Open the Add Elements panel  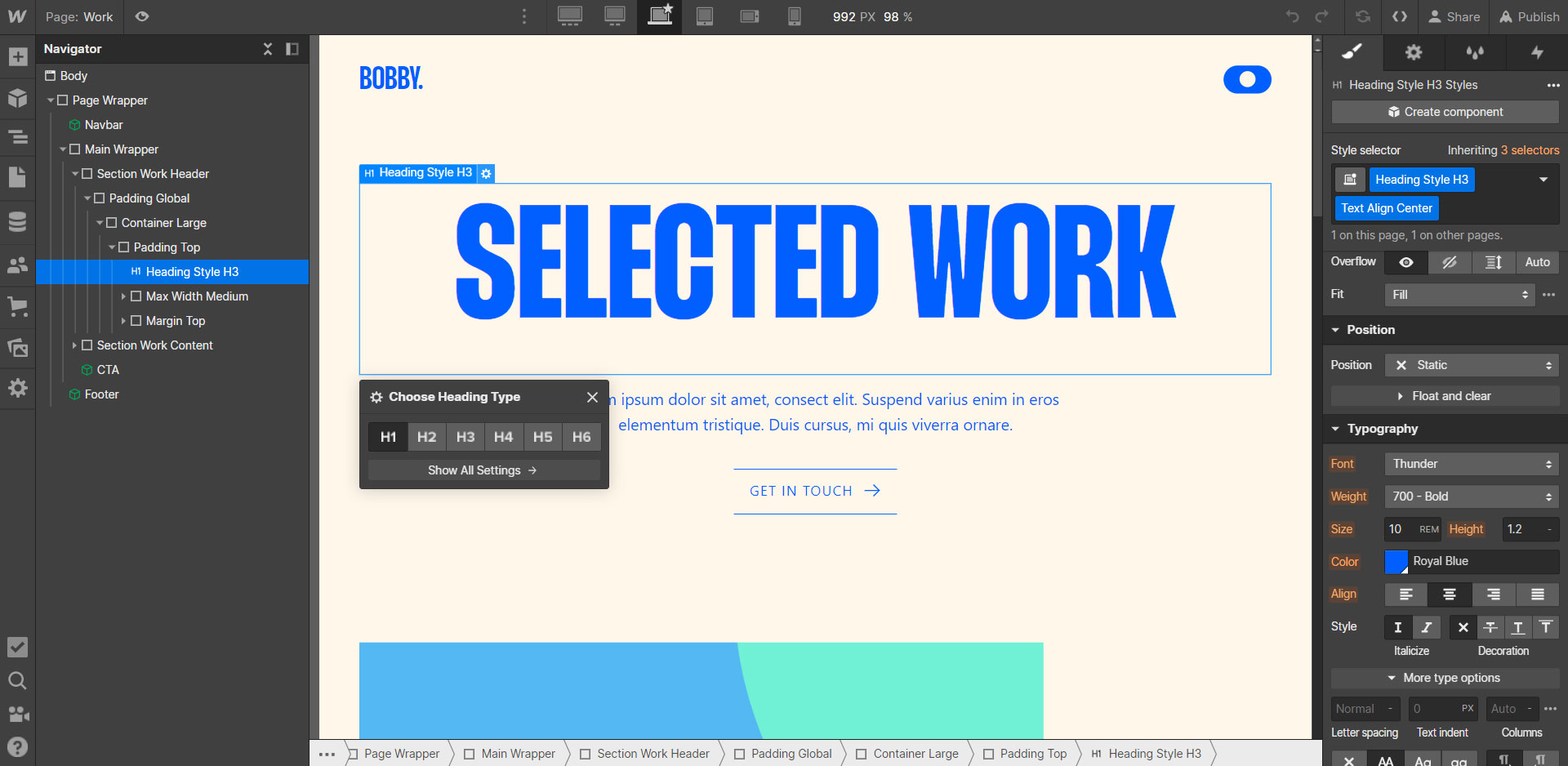pos(18,56)
